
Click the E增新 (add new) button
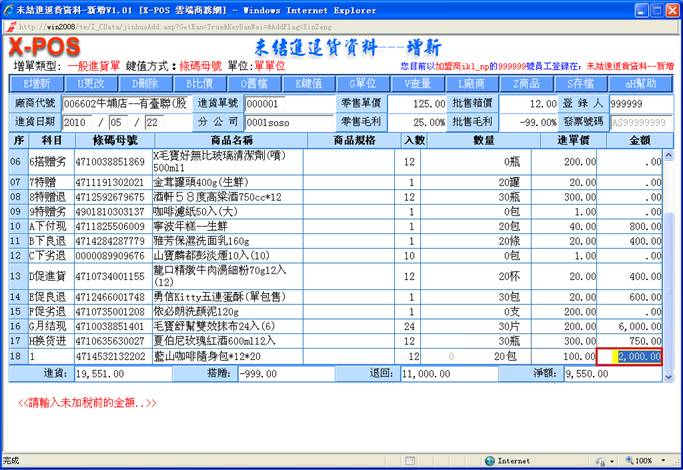click(x=35, y=83)
